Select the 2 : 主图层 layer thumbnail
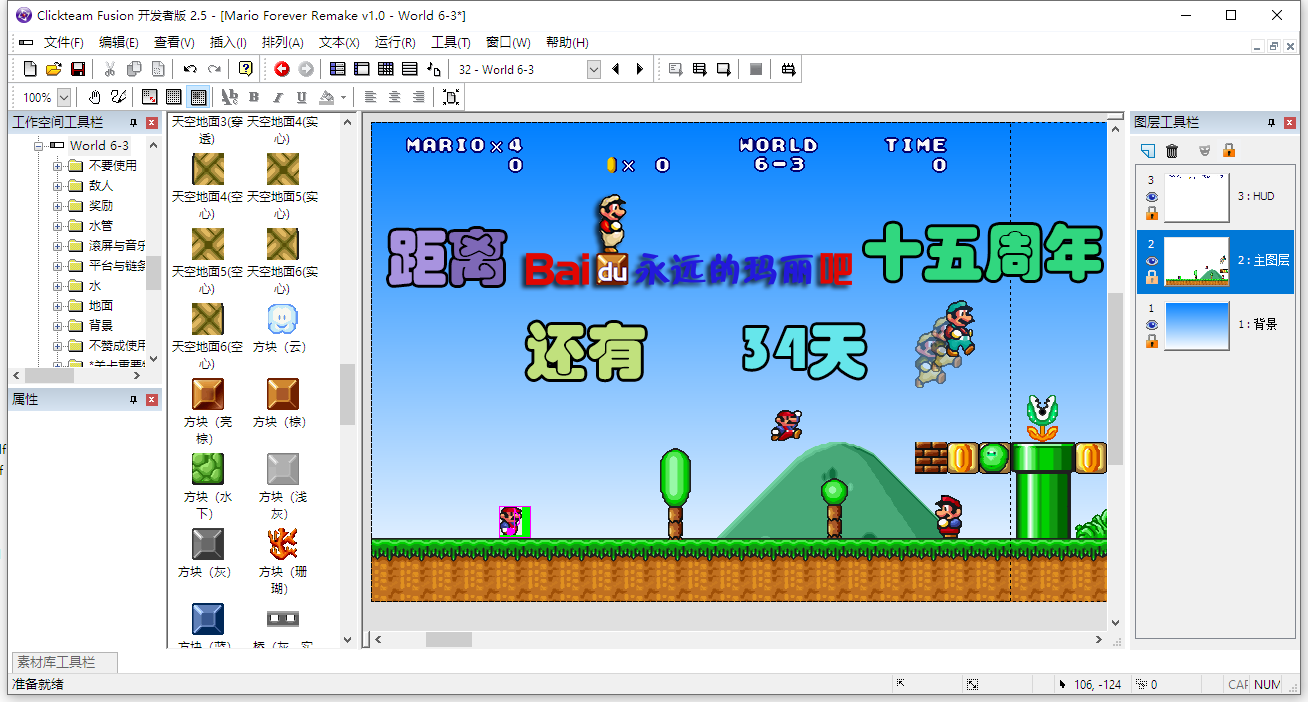 [x=1197, y=262]
